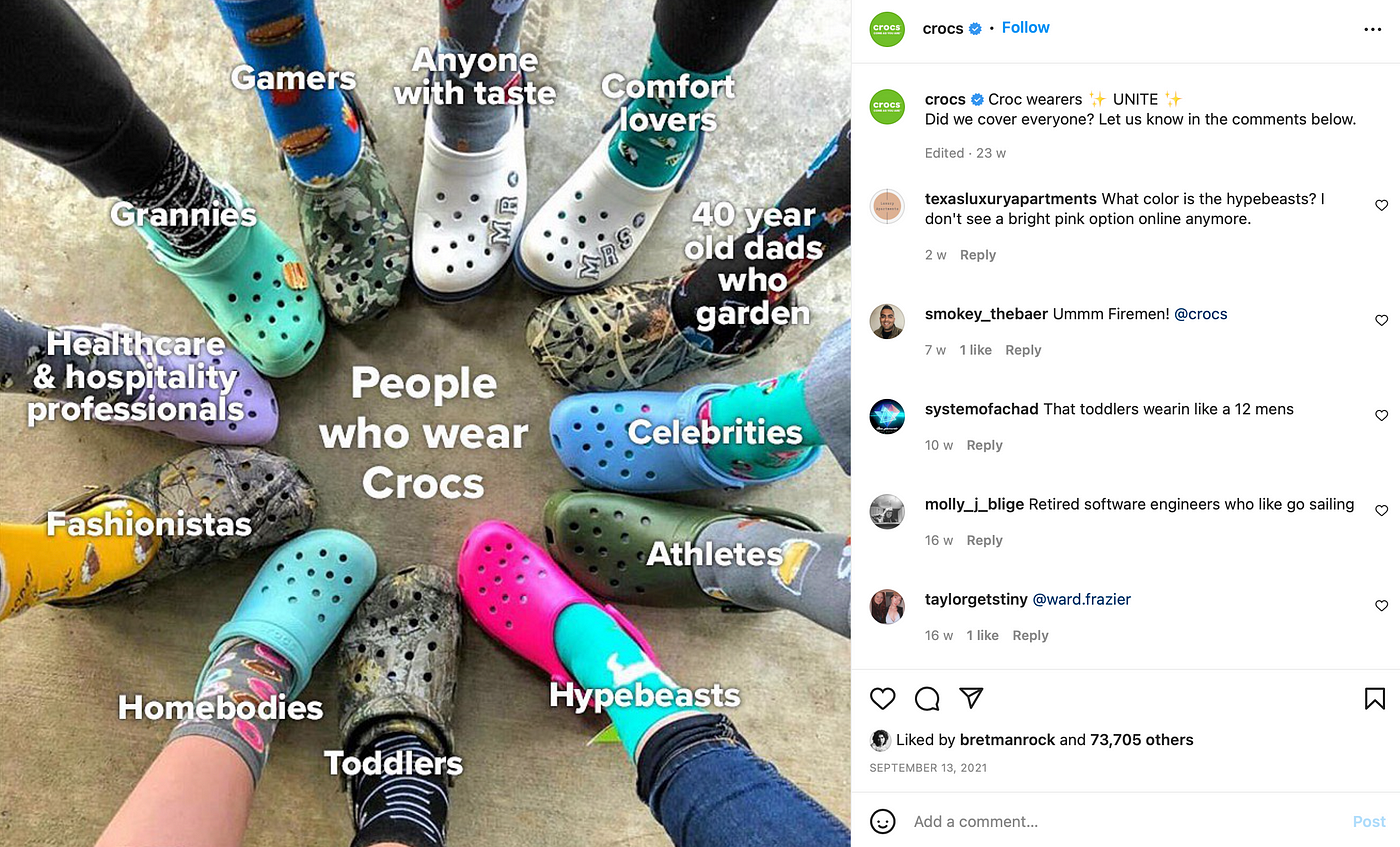Open bretmanrock's profile from likes

tap(1007, 740)
